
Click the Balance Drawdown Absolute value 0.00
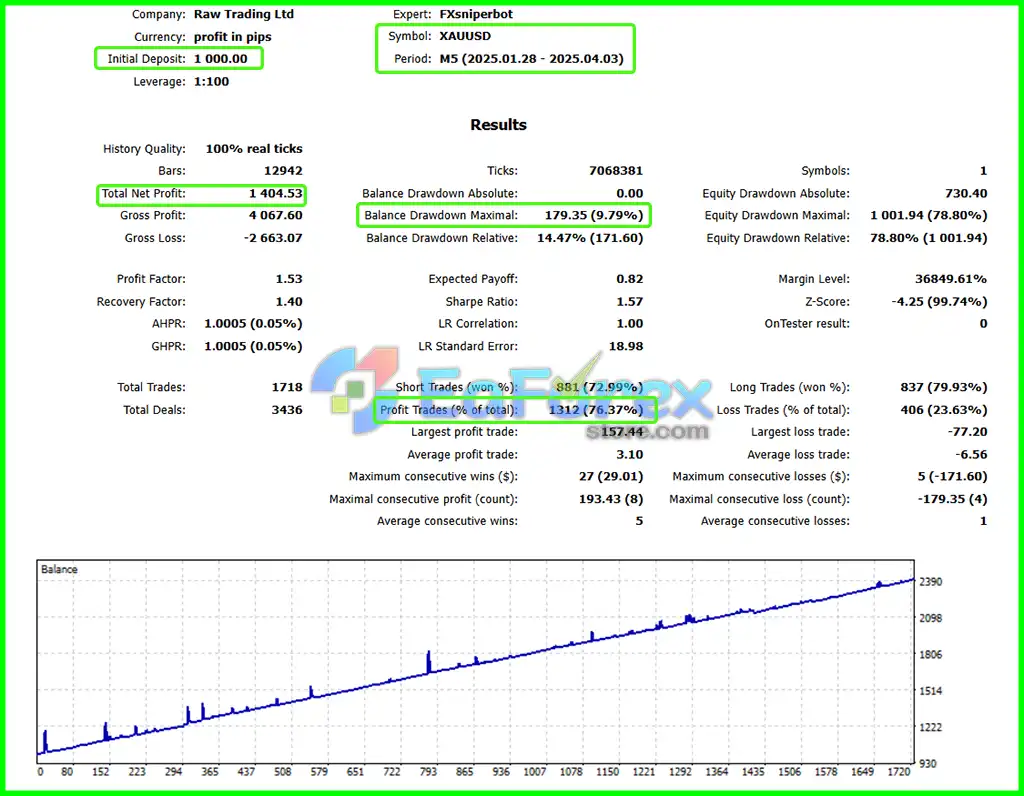[x=630, y=193]
